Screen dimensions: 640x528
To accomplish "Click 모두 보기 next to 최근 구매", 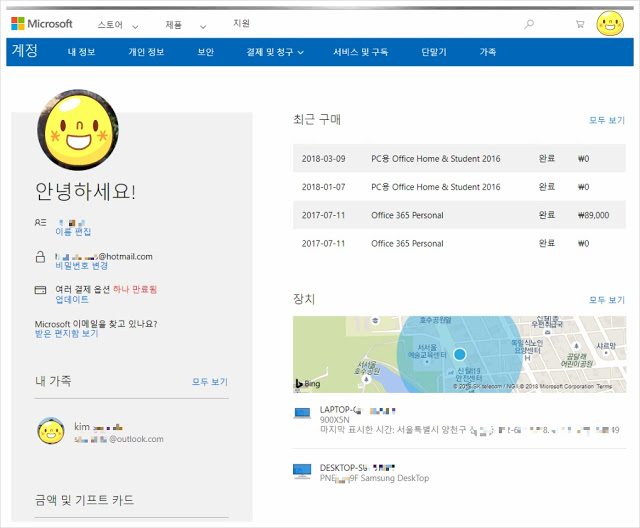I will click(607, 120).
